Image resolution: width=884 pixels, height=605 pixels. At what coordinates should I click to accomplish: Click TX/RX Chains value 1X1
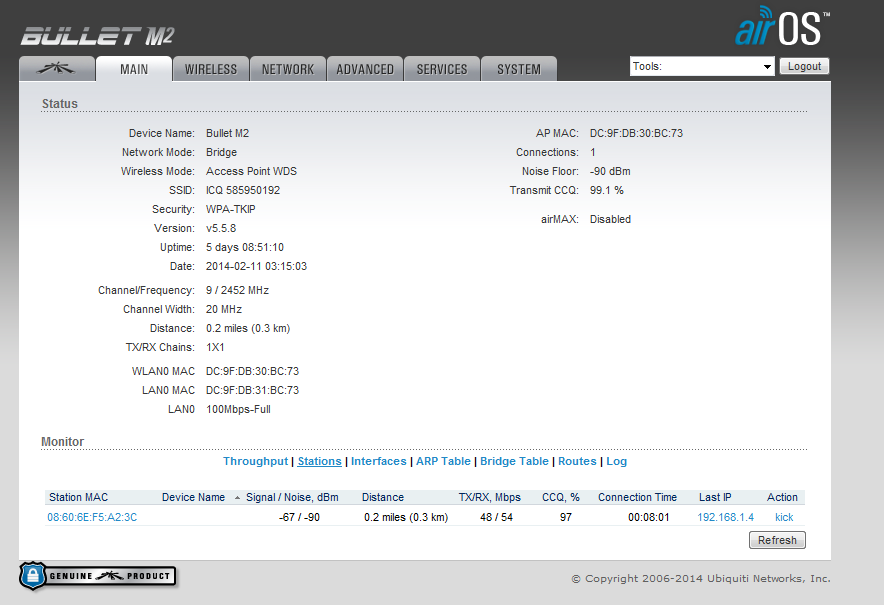[215, 347]
